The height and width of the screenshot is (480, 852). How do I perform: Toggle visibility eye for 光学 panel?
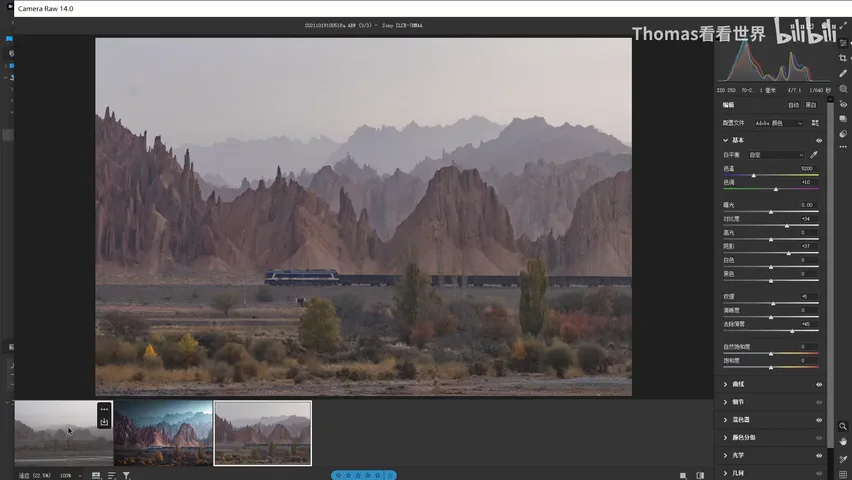(819, 456)
